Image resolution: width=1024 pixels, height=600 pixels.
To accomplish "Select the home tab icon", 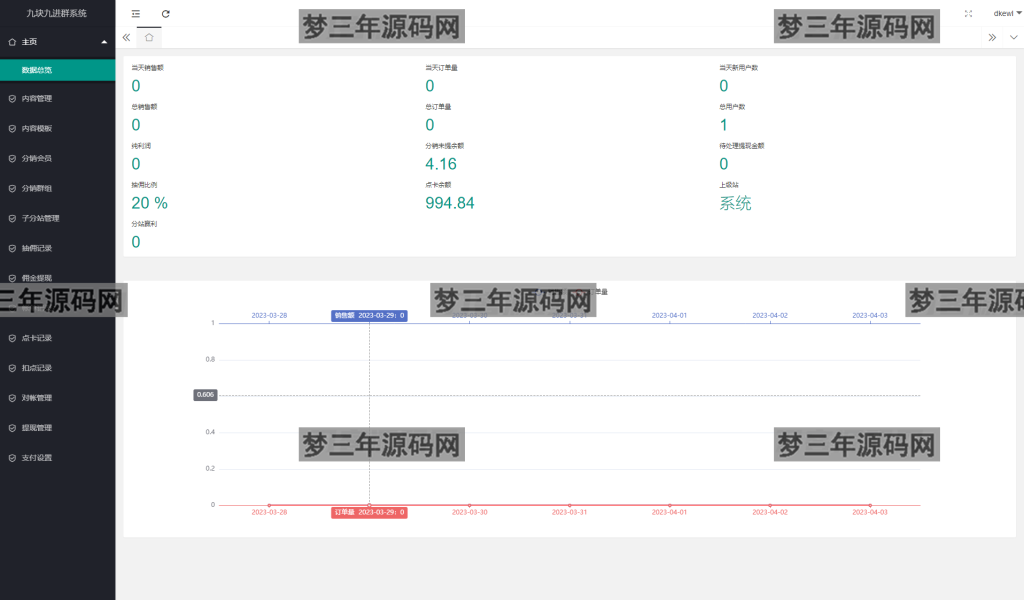I will tap(149, 38).
